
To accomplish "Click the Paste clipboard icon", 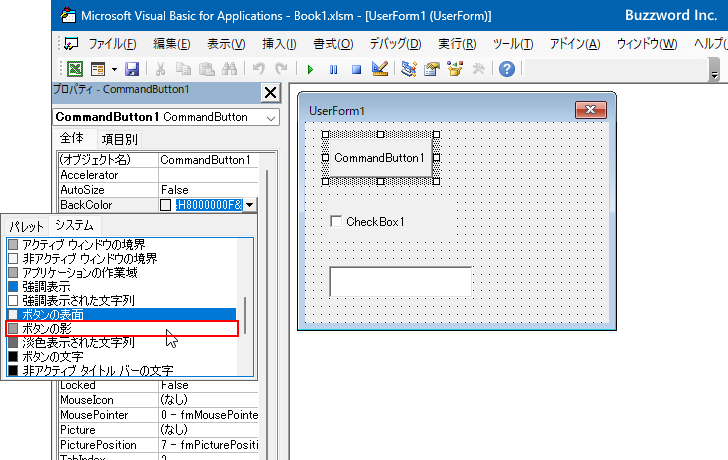I will click(x=207, y=69).
